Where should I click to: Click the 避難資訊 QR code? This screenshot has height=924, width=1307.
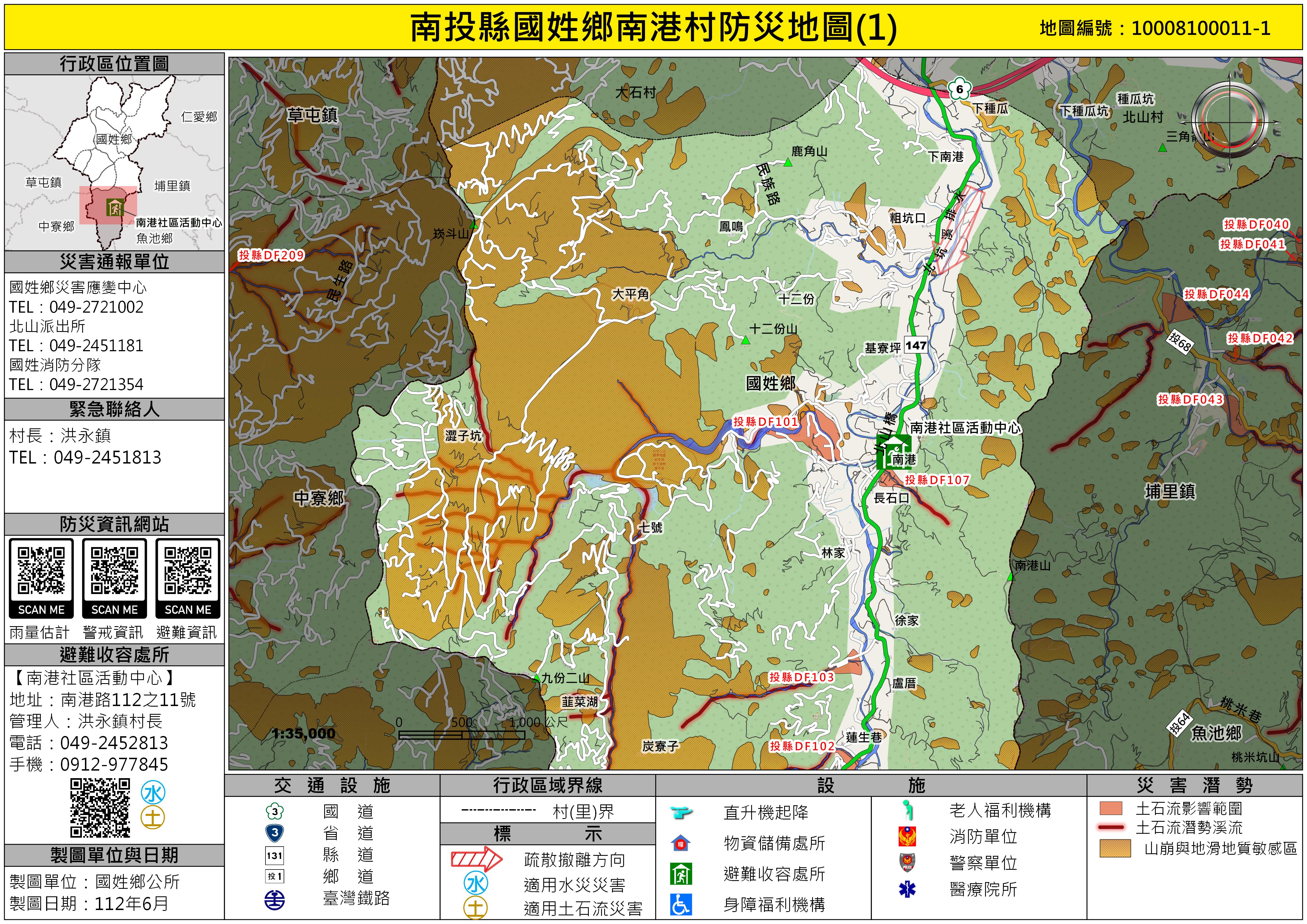point(188,571)
